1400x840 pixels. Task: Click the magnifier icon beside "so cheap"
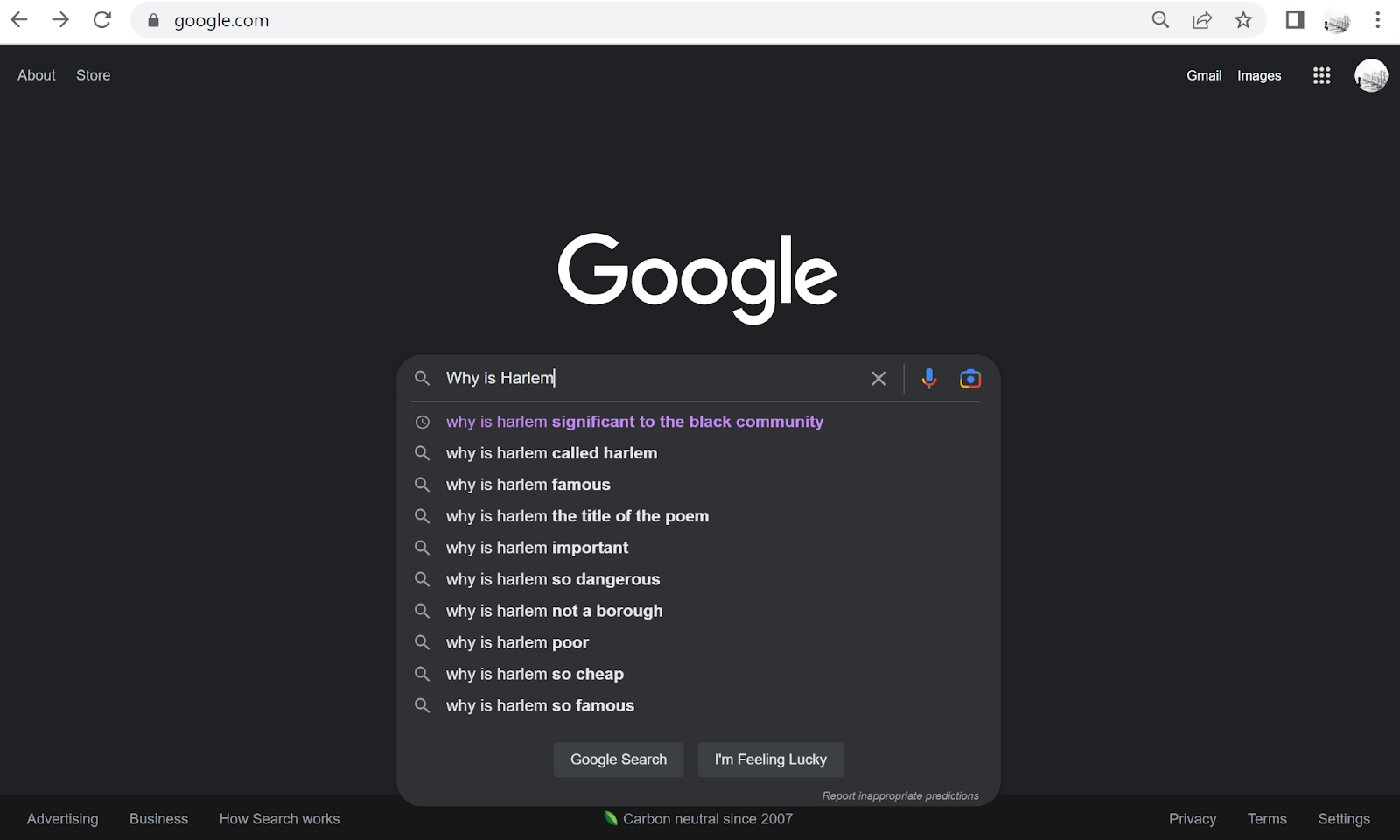point(422,674)
